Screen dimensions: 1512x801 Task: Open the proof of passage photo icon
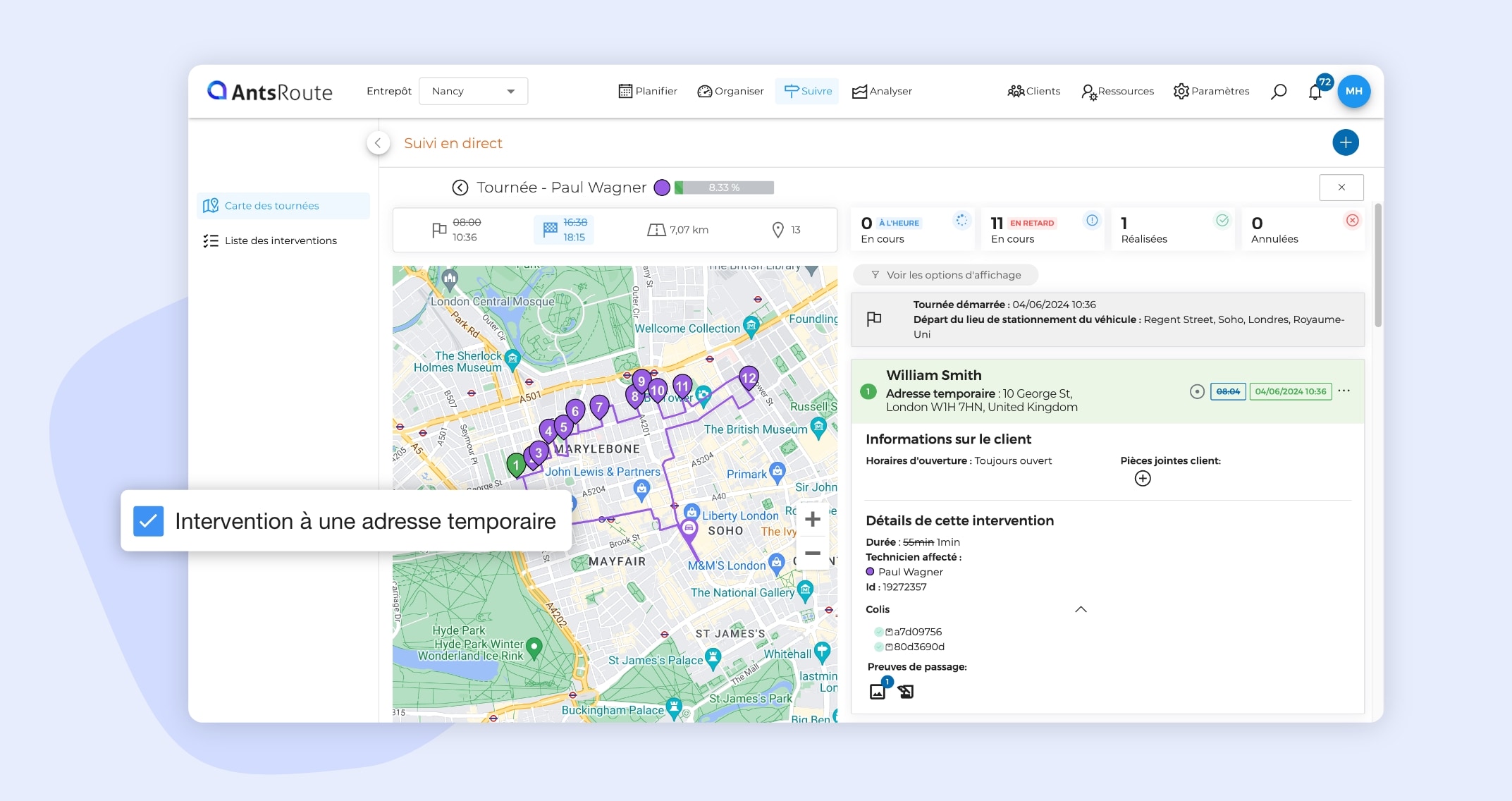878,691
